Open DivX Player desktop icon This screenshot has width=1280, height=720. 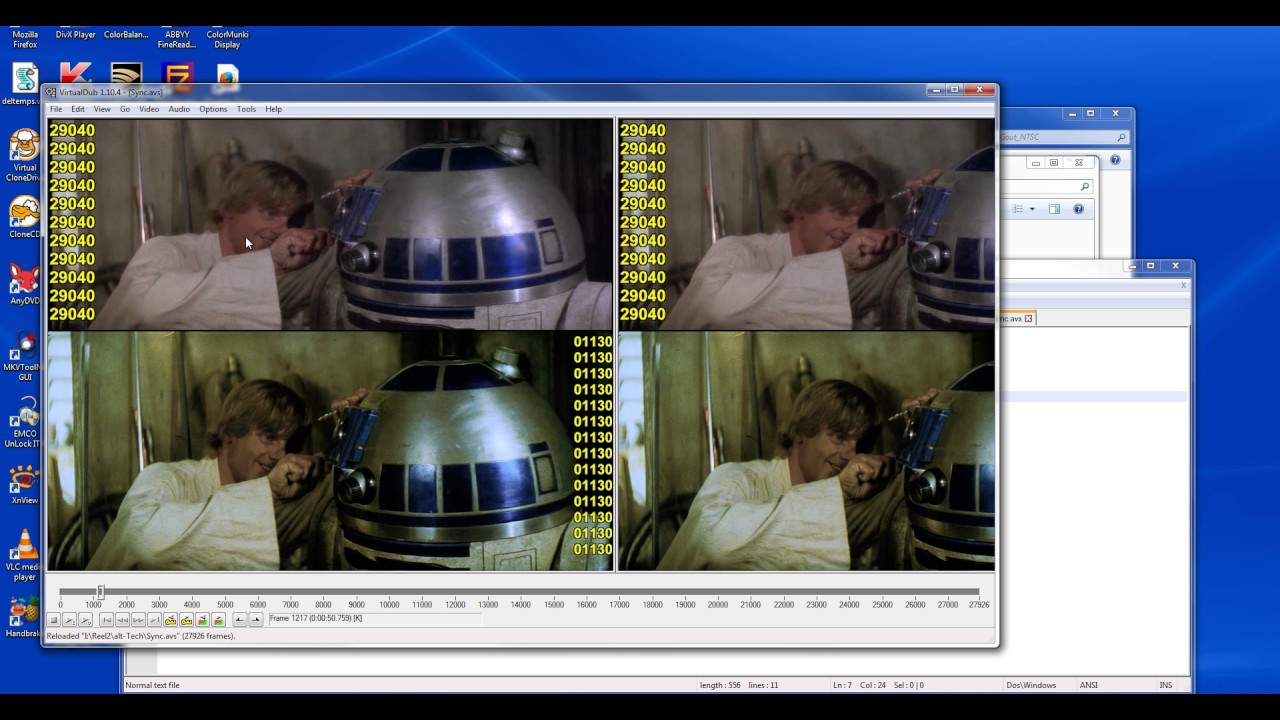[76, 35]
